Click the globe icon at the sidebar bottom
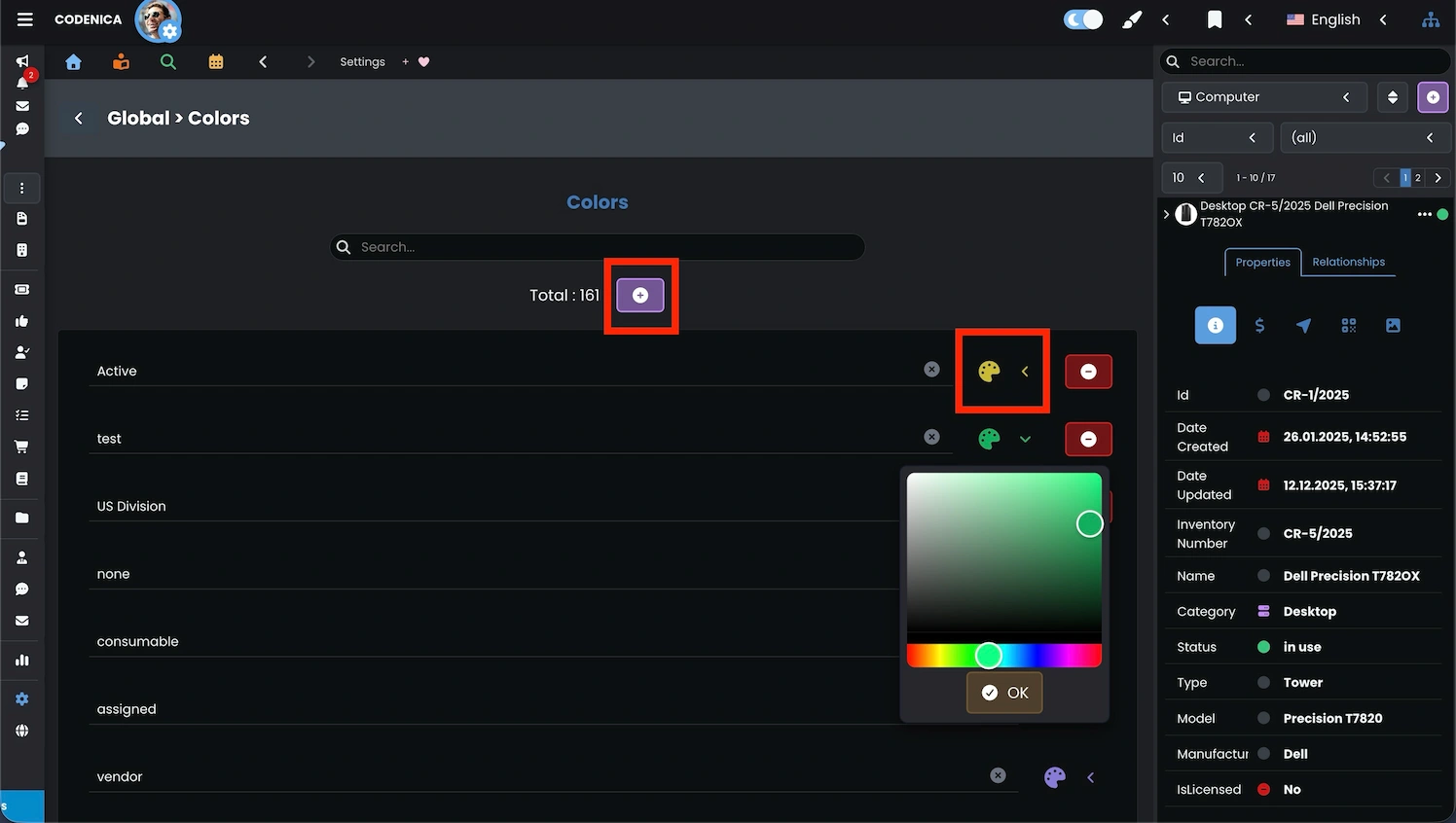This screenshot has width=1456, height=823. click(22, 731)
